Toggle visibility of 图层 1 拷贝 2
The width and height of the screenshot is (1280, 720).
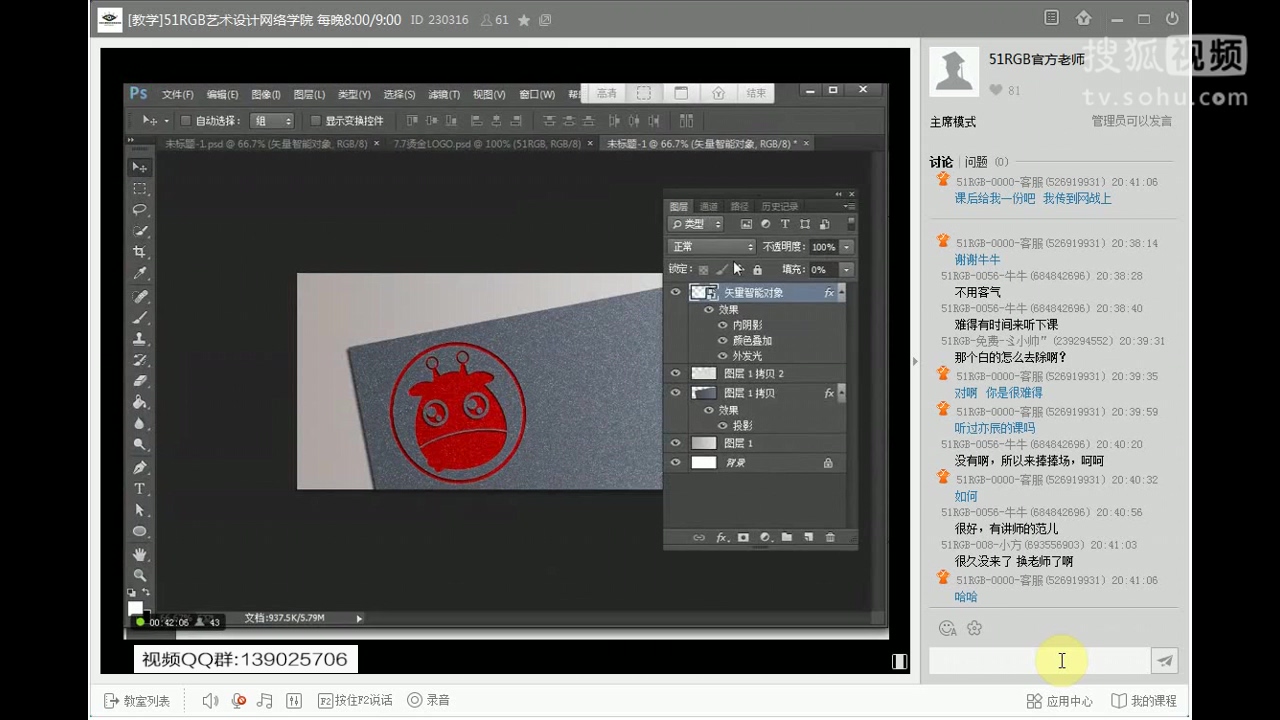(677, 373)
